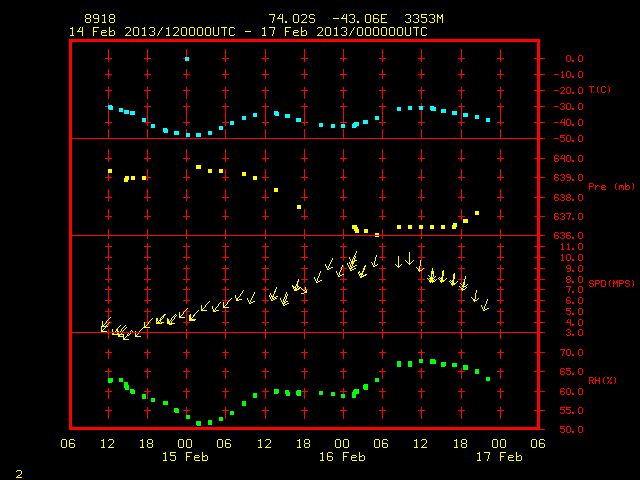Click the isolated cyan point at 0.0 temperature
This screenshot has height=480, width=640.
coord(187,59)
